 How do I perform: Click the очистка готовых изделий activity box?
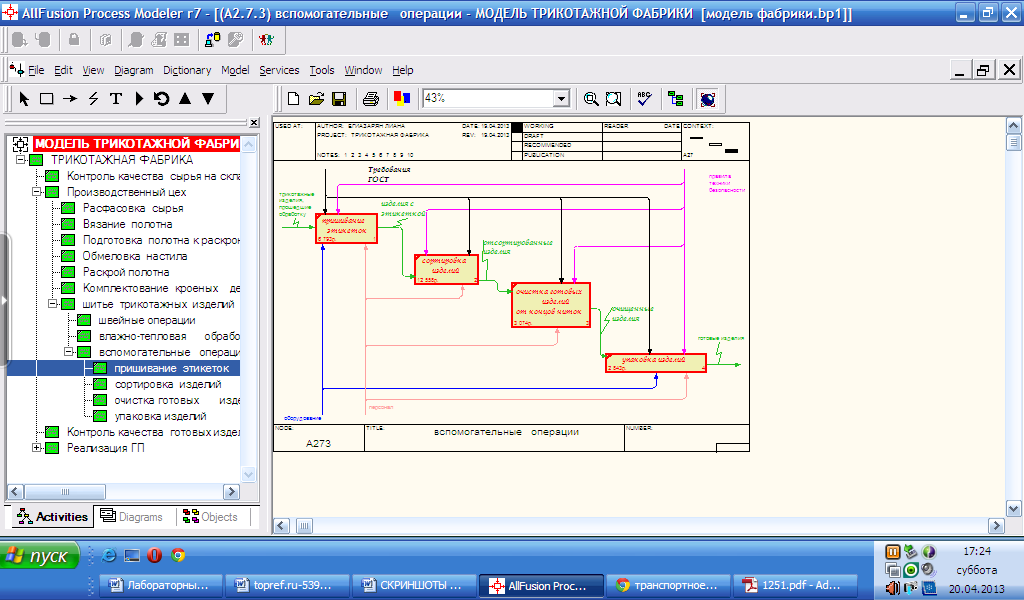coord(551,305)
